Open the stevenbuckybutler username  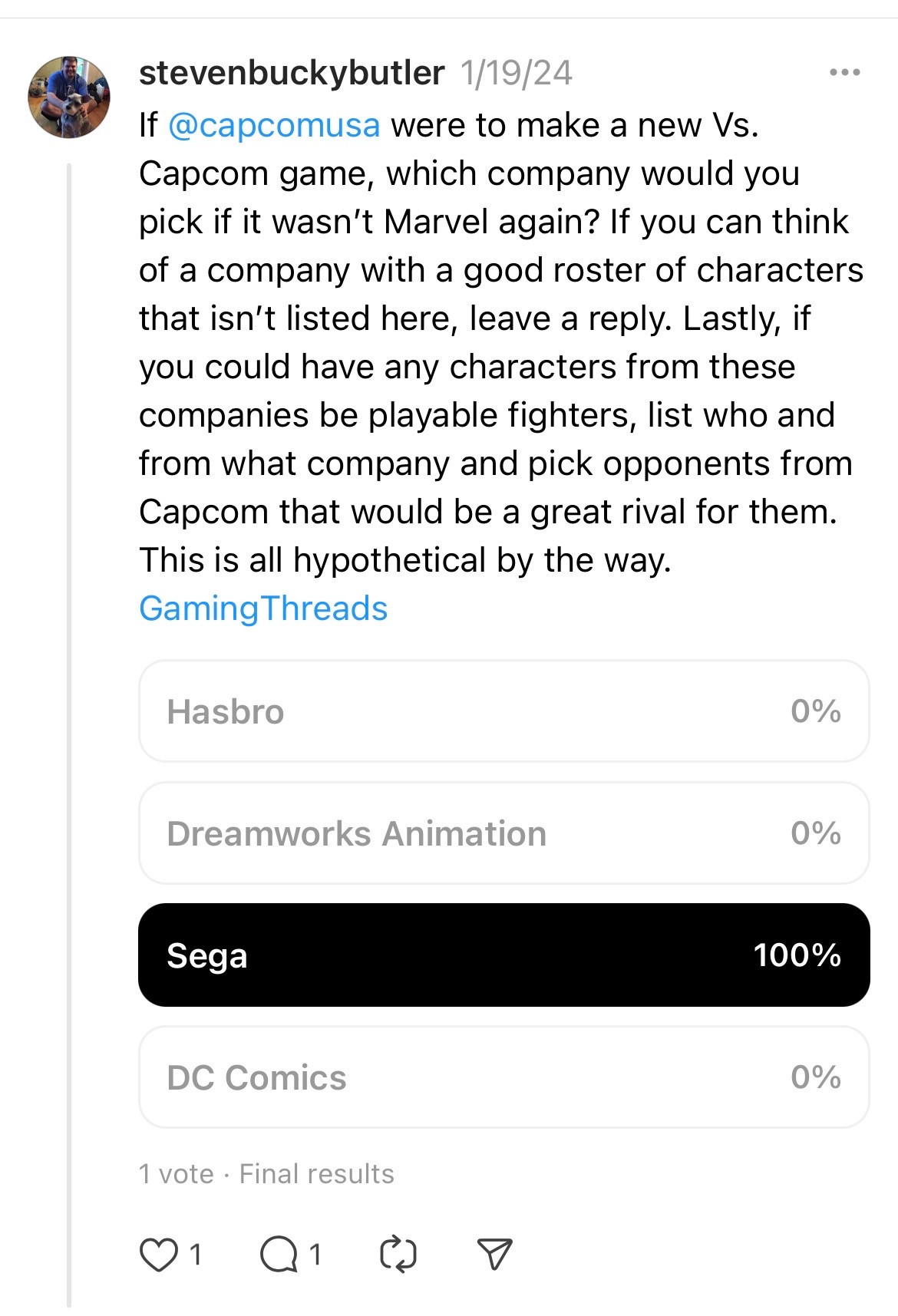point(292,73)
